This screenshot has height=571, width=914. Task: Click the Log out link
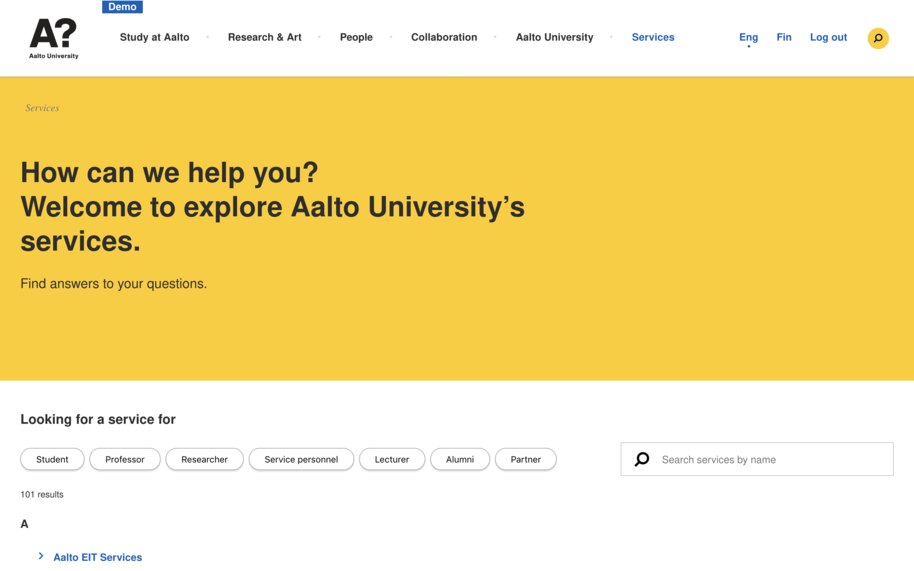pos(828,37)
